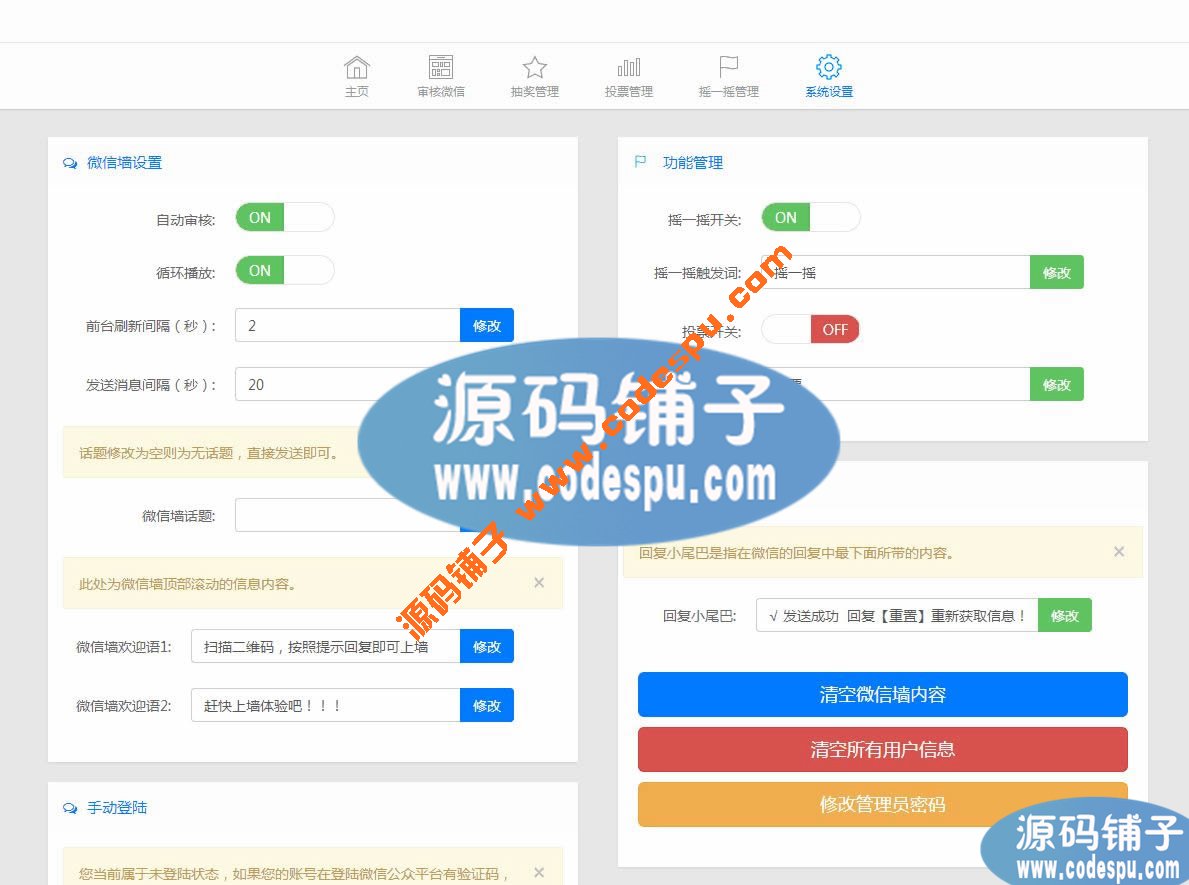Click the 清空微信墙内容 button

tap(883, 695)
